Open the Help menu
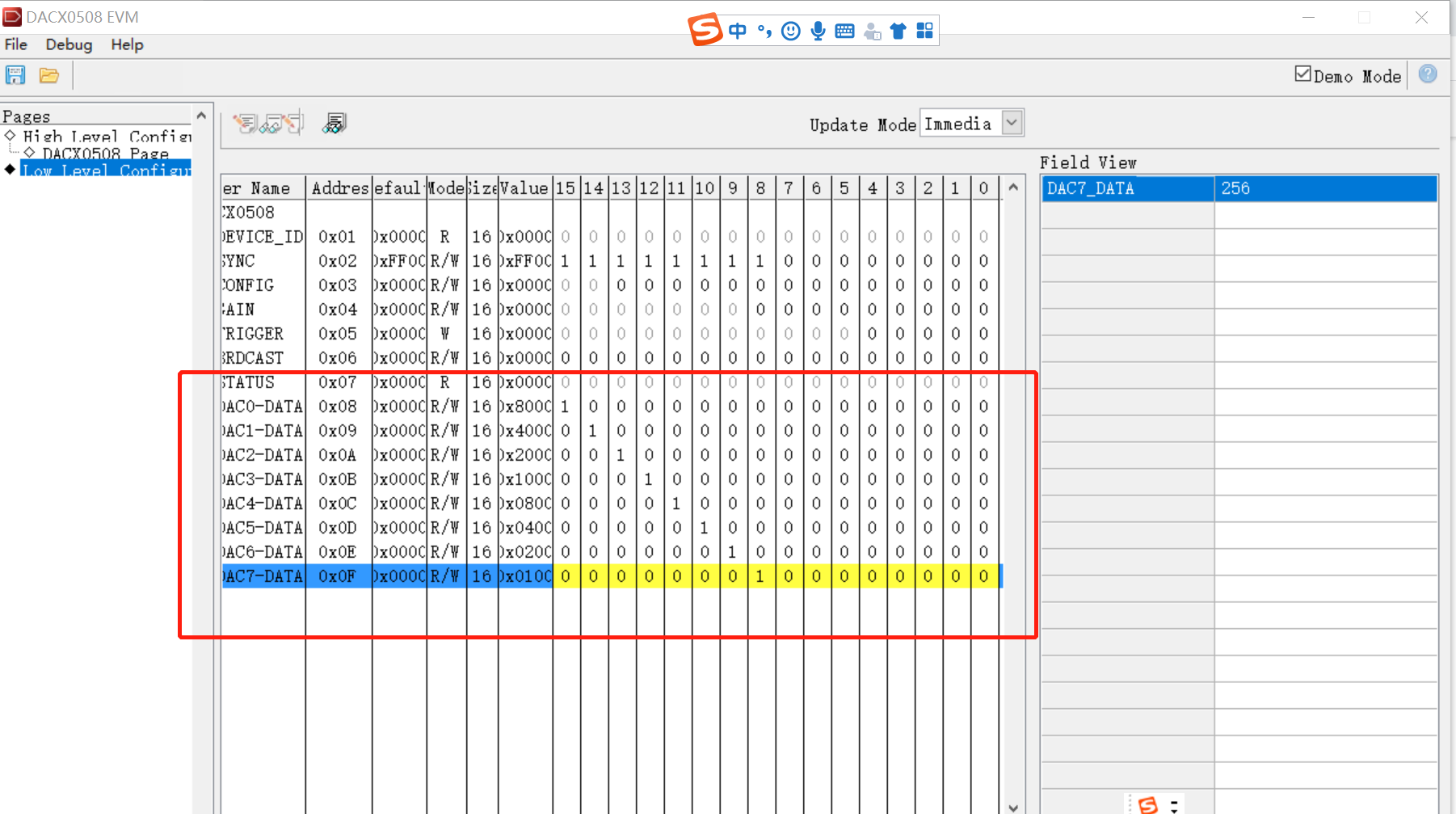 coord(127,44)
